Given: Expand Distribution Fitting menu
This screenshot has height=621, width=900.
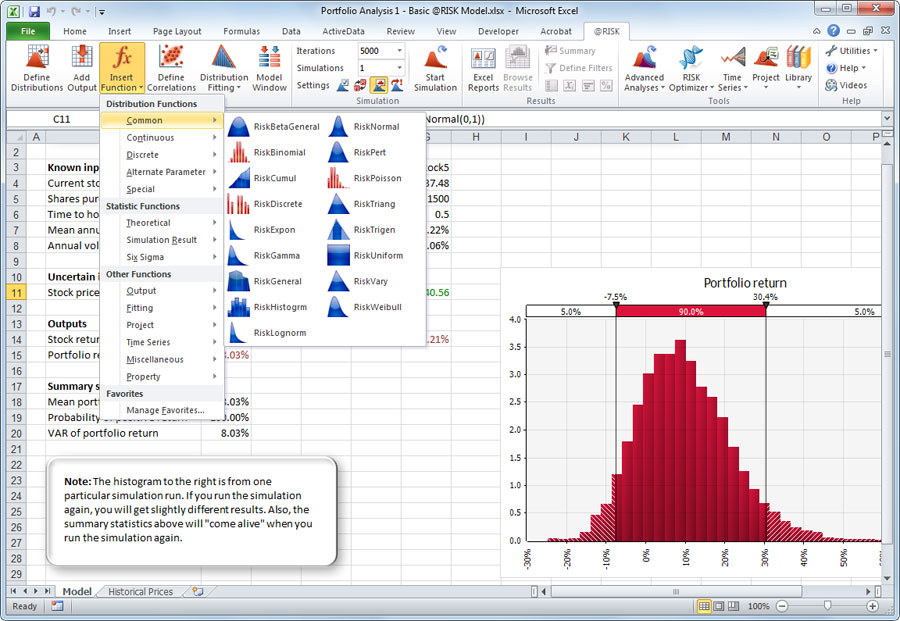Looking at the screenshot, I should (224, 68).
